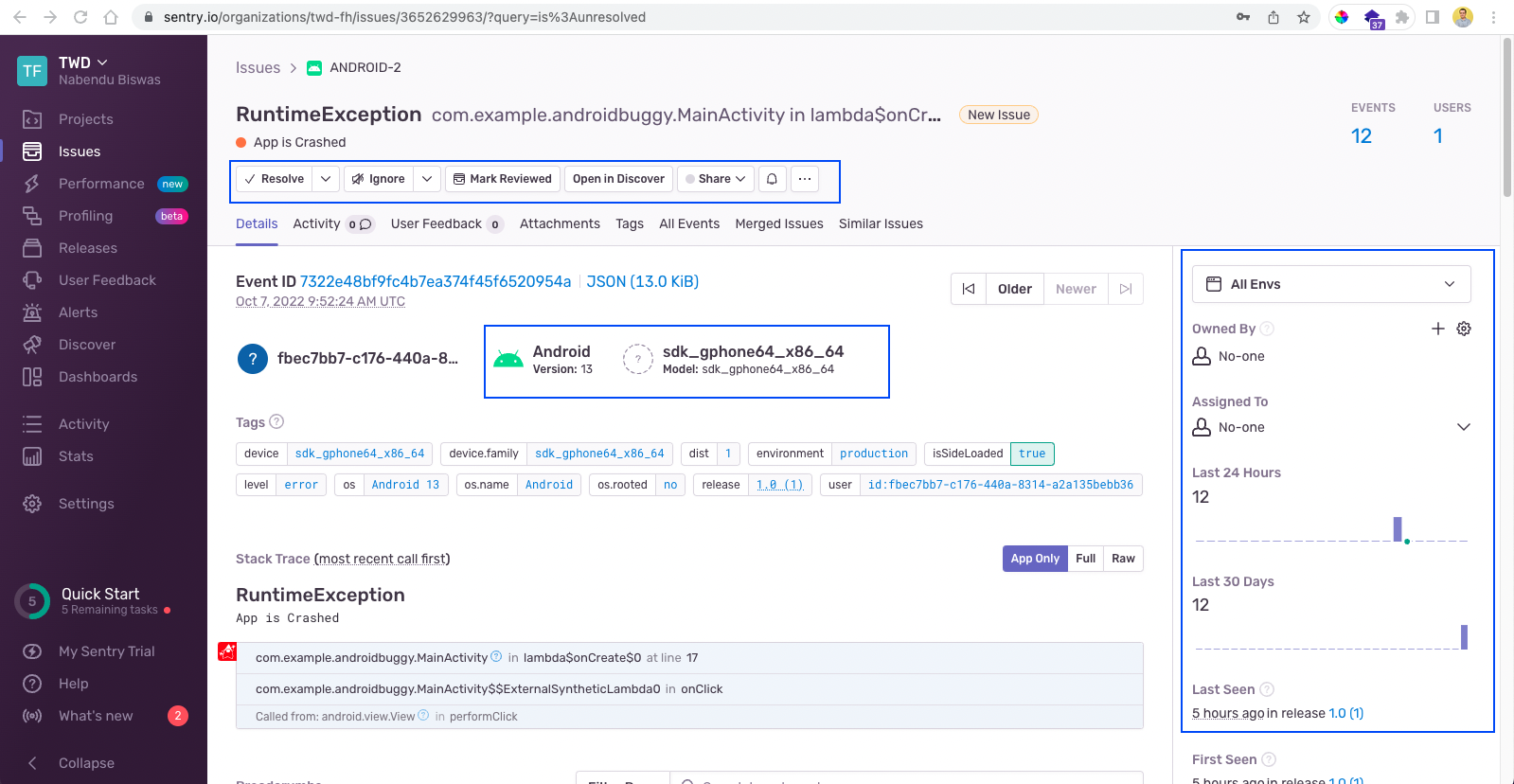1514x784 pixels.
Task: Open the Help question mark icon
Action: coord(32,684)
